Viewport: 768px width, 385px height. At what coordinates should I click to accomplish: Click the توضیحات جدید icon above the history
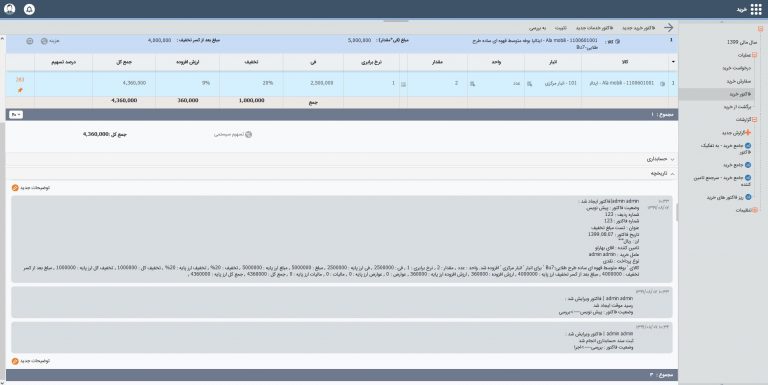click(x=15, y=188)
